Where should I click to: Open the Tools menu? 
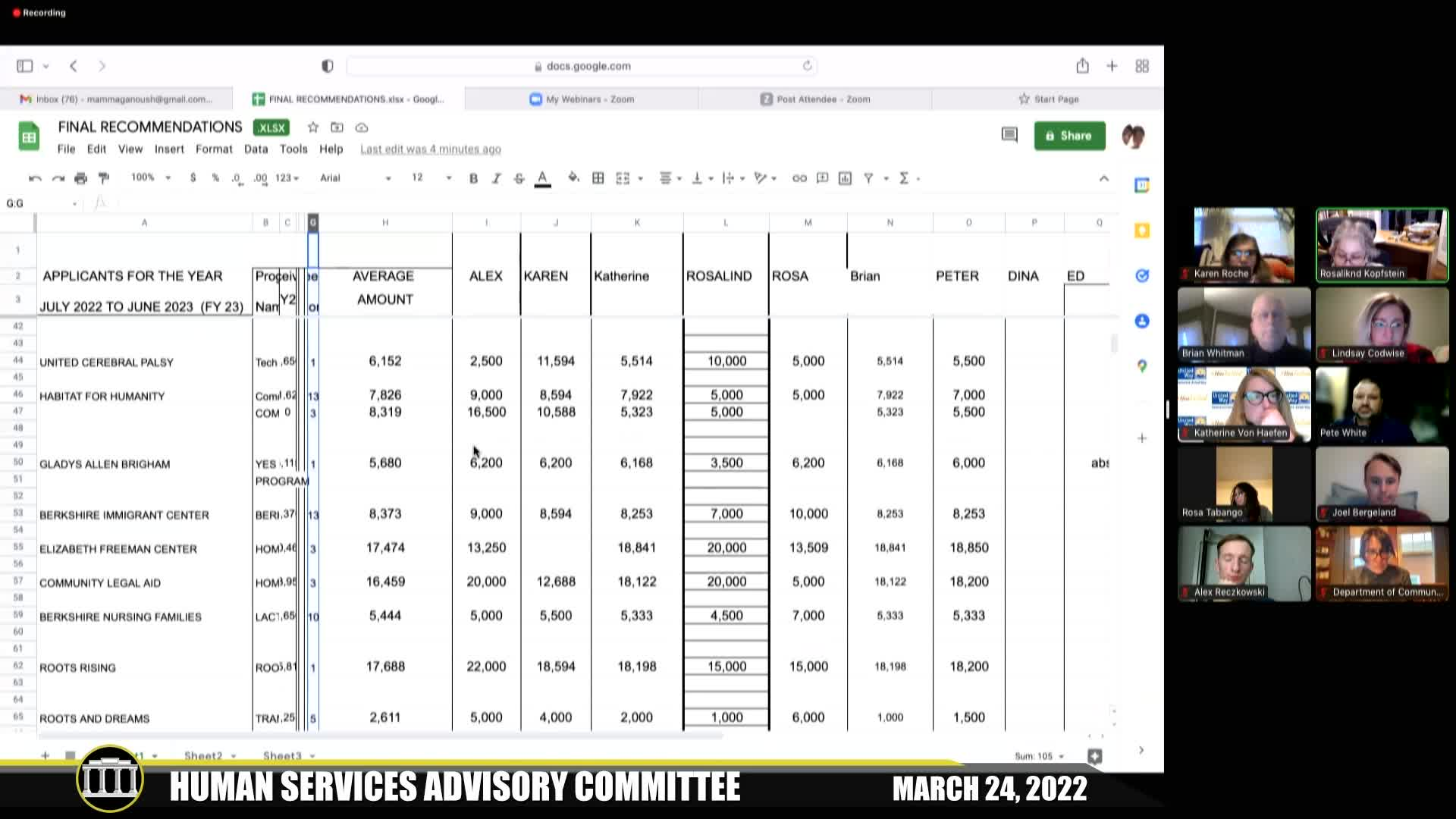(x=293, y=149)
